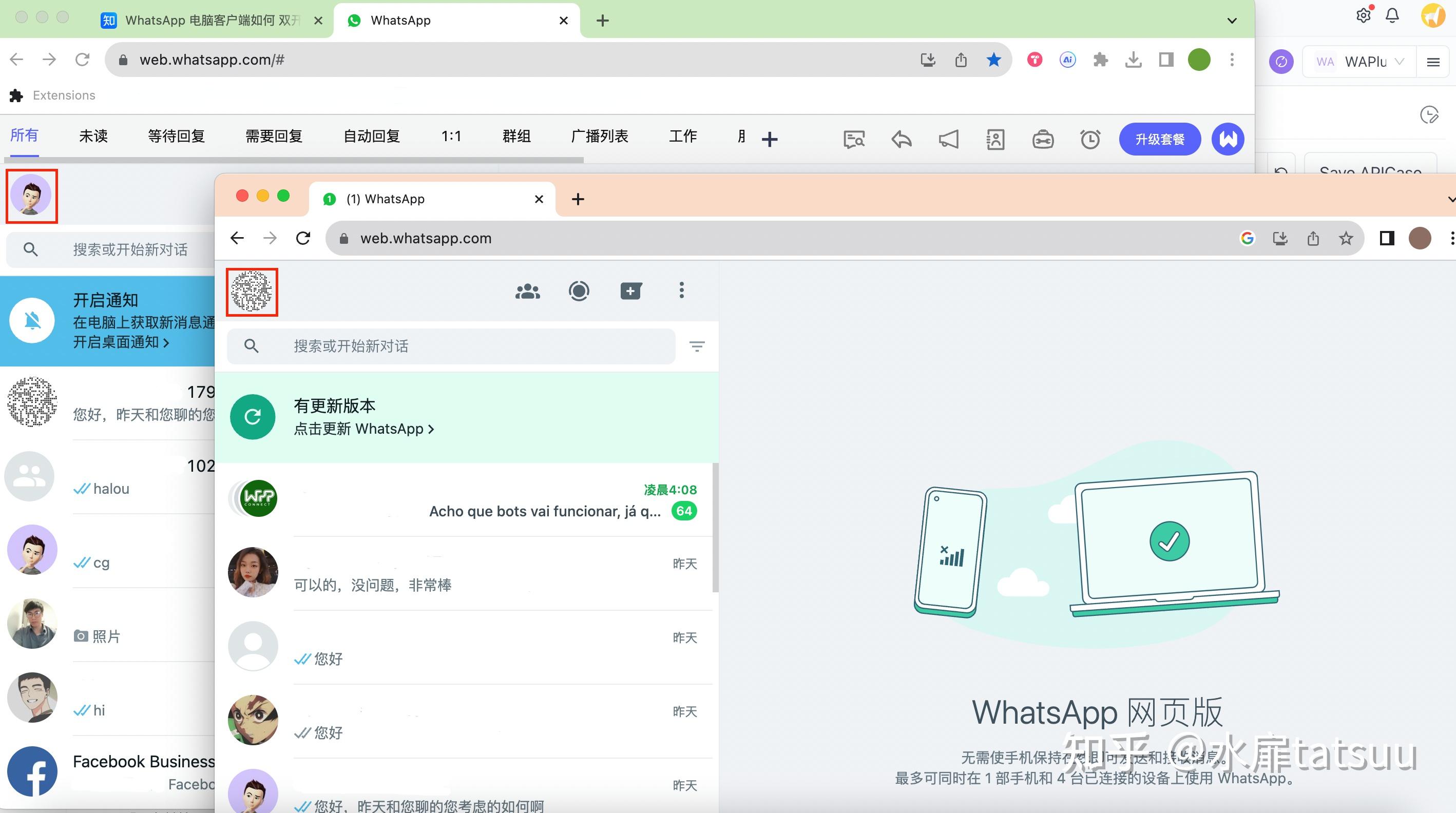Click update WhatsApp refresh icon
This screenshot has height=813, width=1456.
[x=253, y=417]
